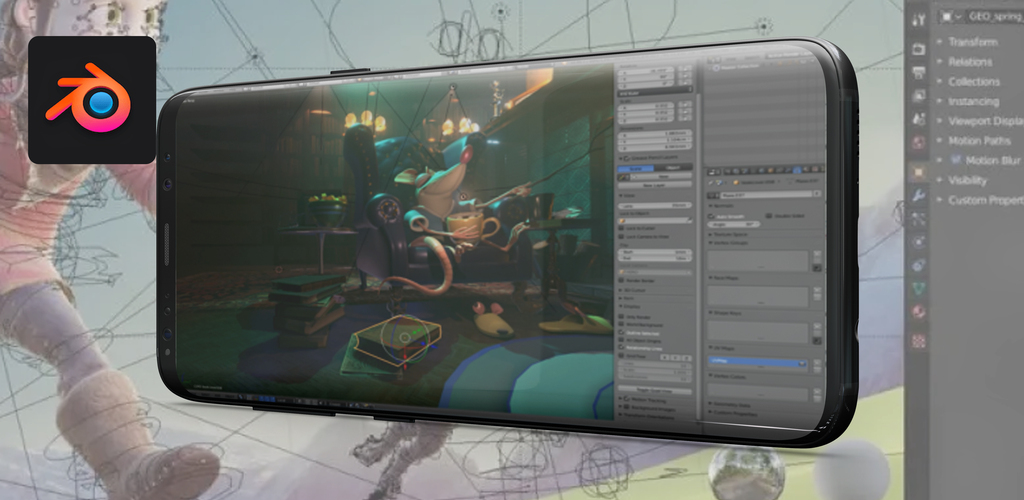Screen dimensions: 1024x500
Task: Click Clip Start field on phone screen
Action: tap(654, 252)
